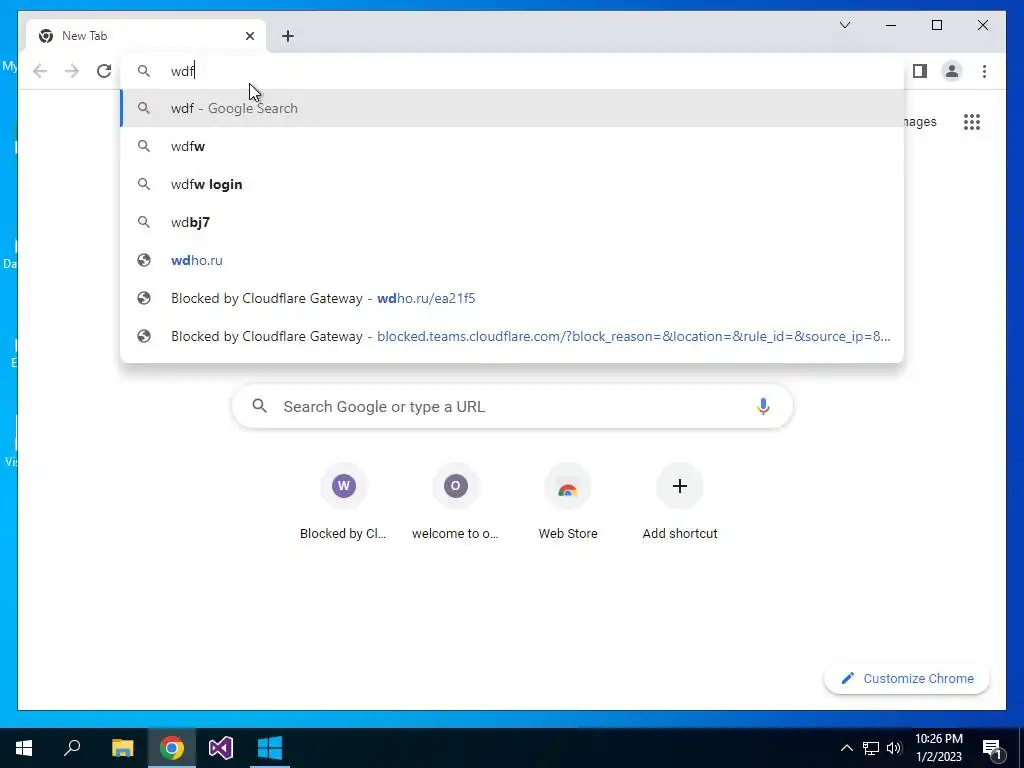Open the Web Store shortcut

568,503
